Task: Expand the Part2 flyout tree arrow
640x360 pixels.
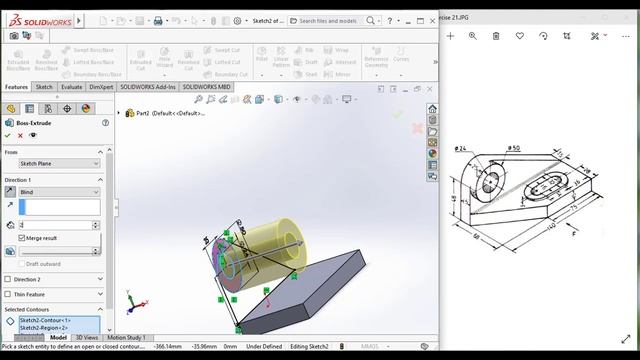Action: tap(119, 113)
